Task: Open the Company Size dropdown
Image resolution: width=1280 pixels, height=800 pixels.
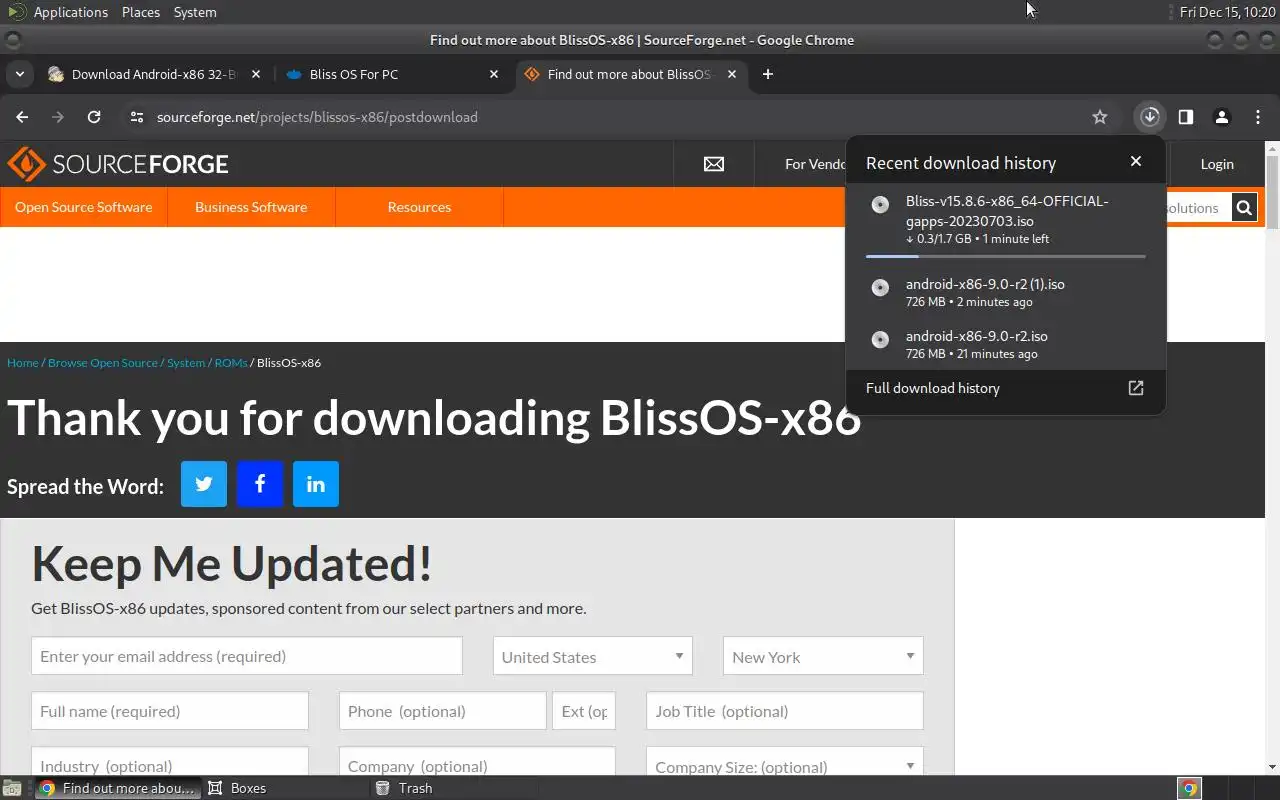Action: tap(785, 762)
